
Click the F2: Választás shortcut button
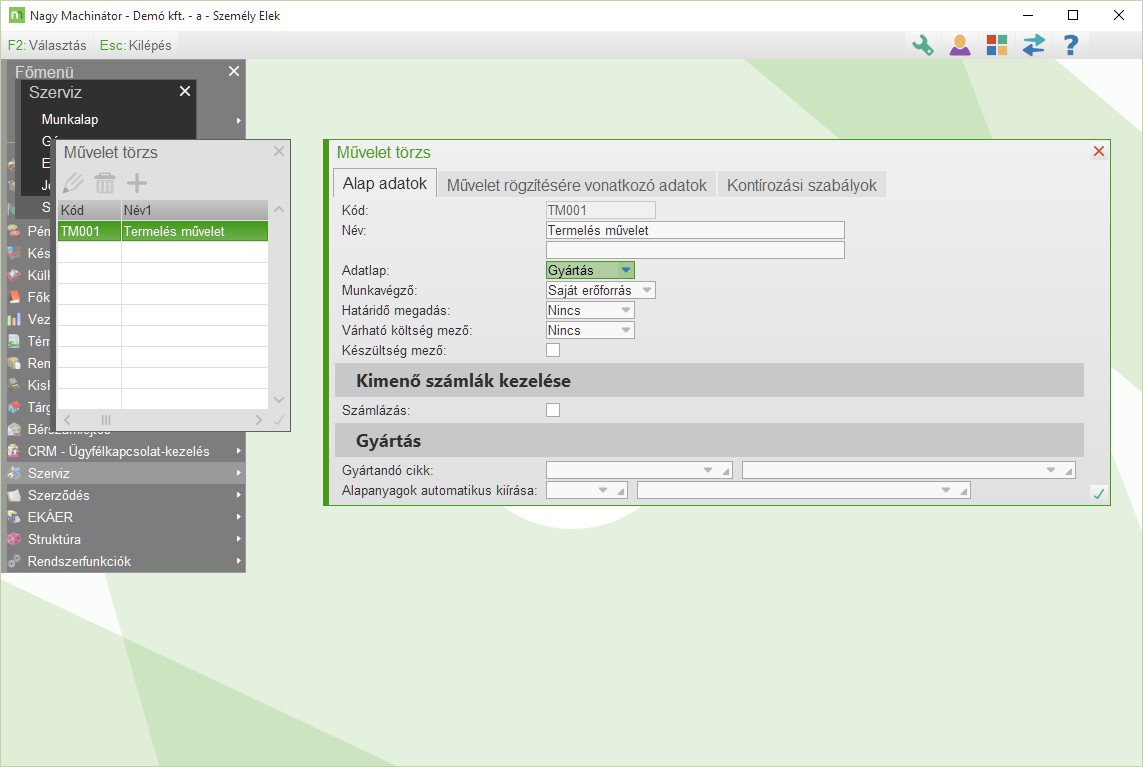pyautogui.click(x=47, y=45)
